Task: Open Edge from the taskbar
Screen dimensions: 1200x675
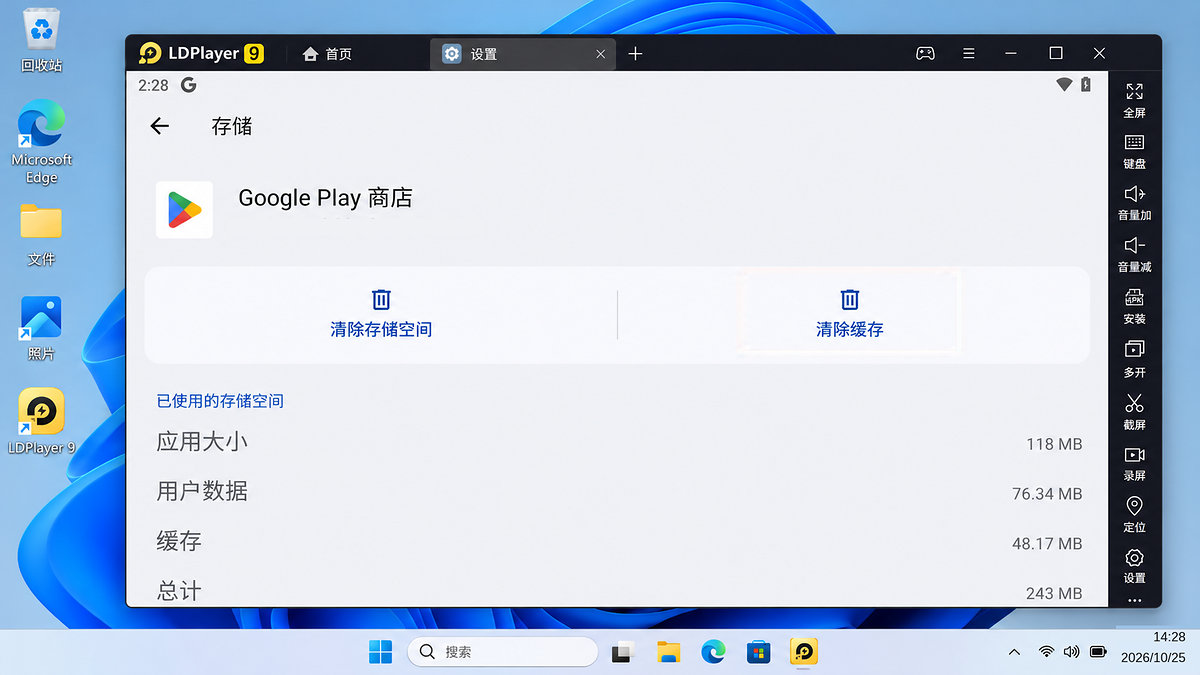Action: point(713,652)
